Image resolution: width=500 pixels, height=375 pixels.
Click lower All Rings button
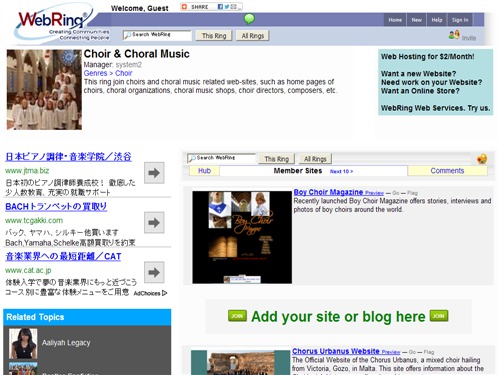[315, 159]
